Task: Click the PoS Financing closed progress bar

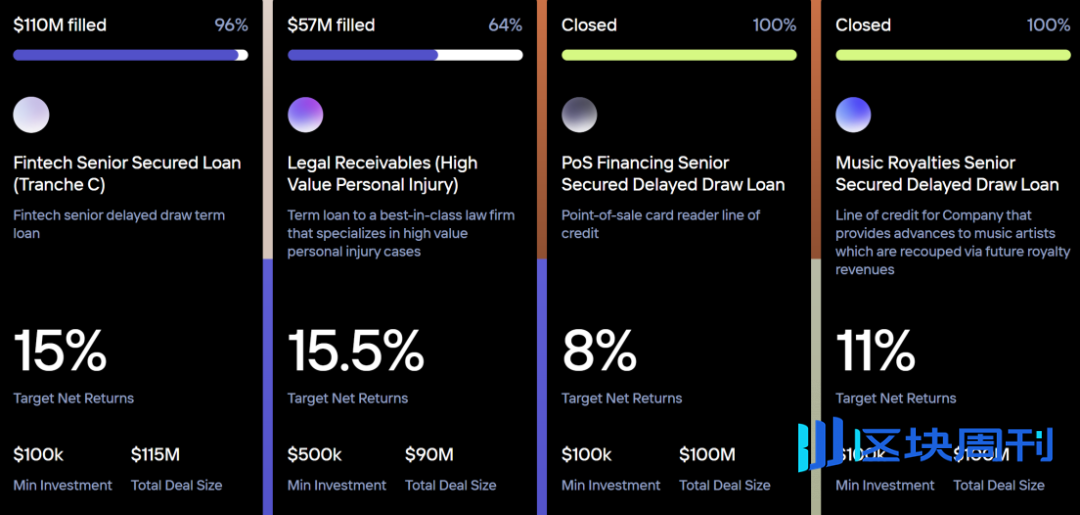Action: (679, 55)
